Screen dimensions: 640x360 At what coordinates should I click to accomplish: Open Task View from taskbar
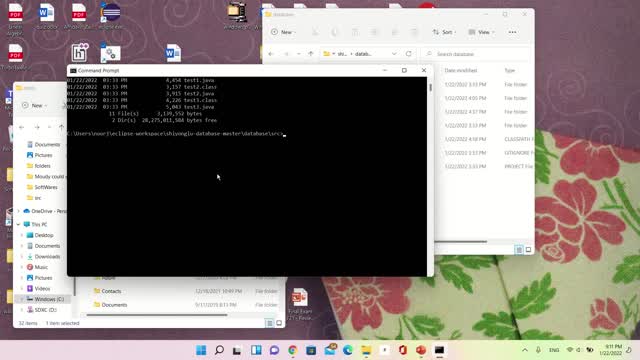pos(237,350)
